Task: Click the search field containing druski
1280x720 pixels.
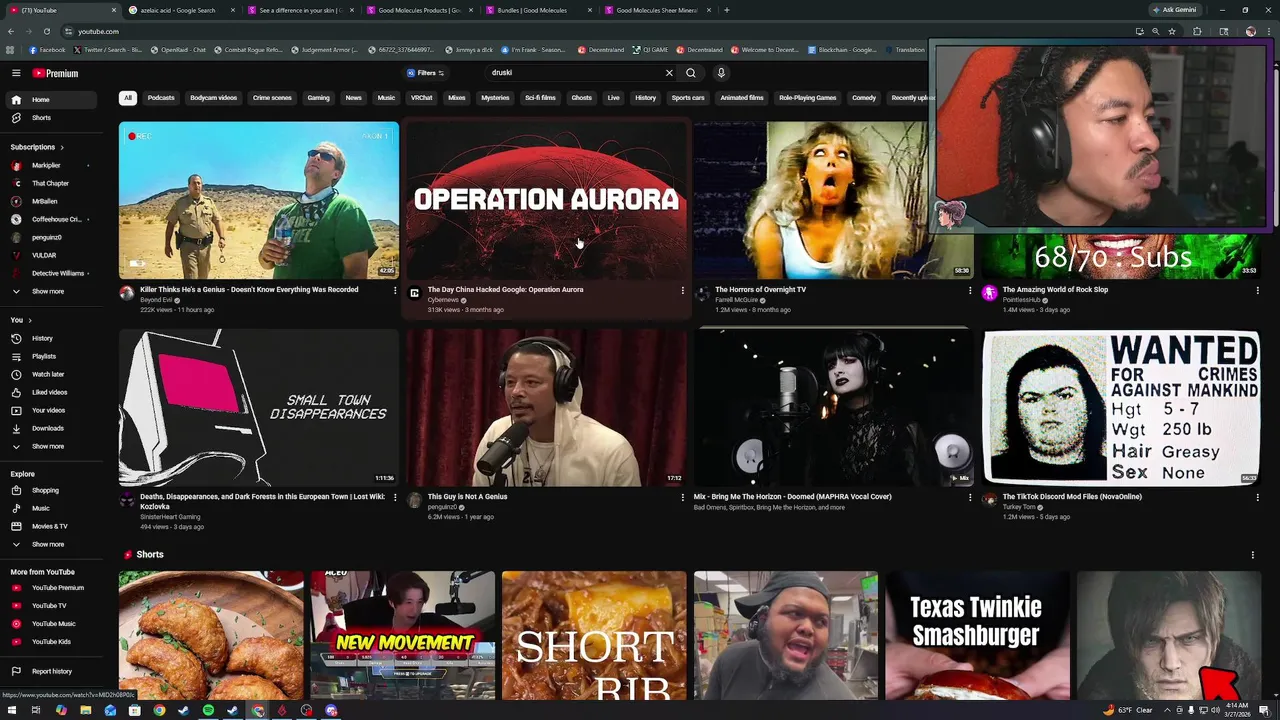Action: point(575,73)
